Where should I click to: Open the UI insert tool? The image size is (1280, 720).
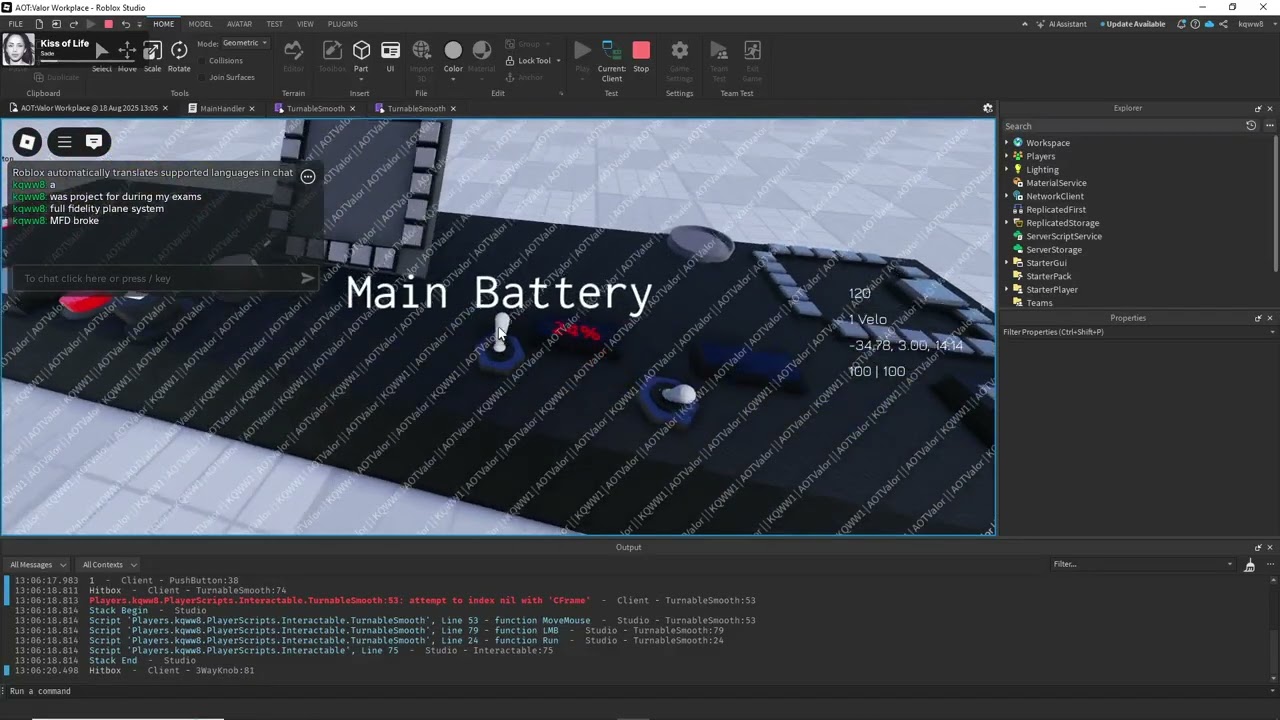tap(390, 56)
